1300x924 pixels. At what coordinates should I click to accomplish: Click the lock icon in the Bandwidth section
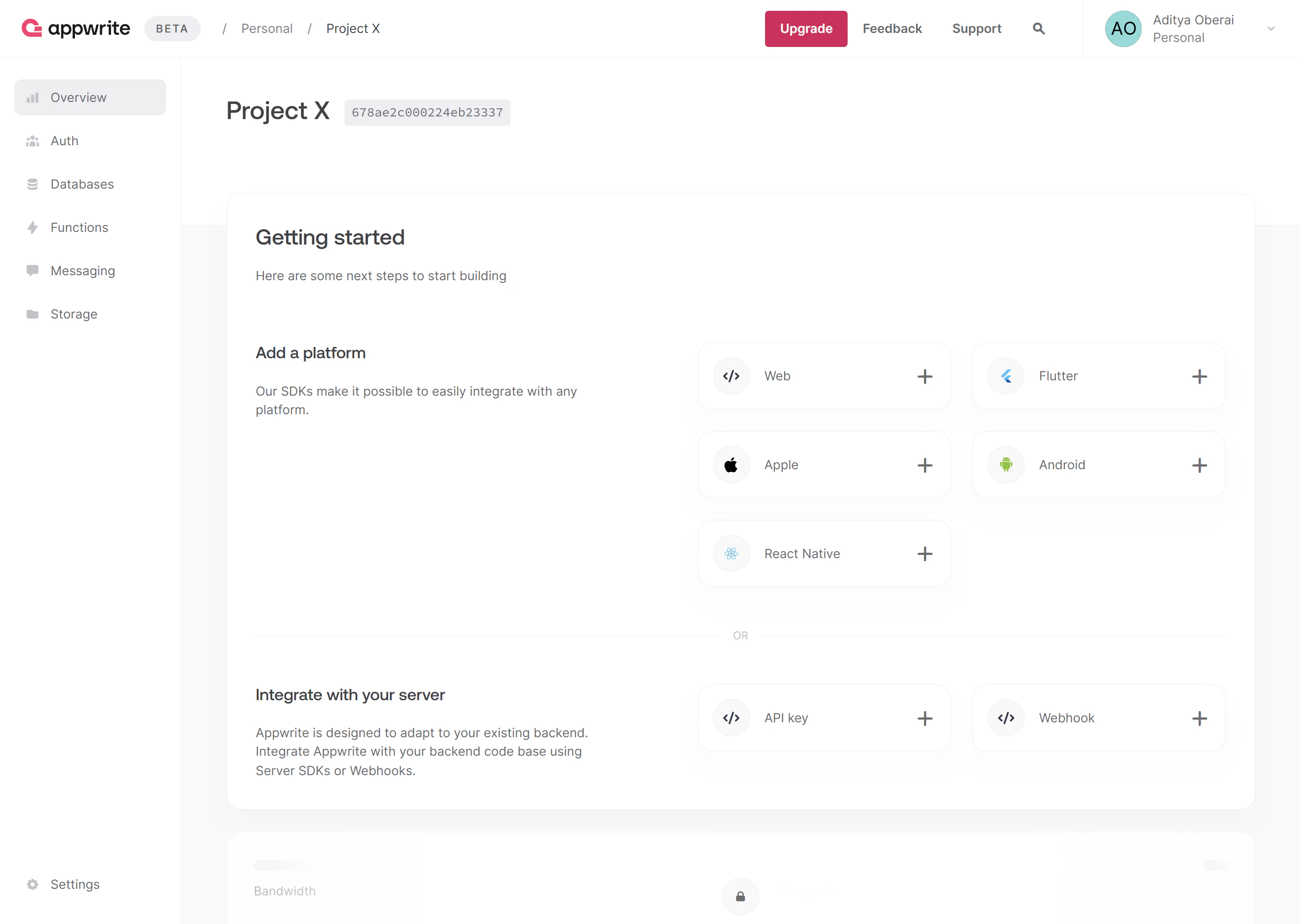[740, 896]
